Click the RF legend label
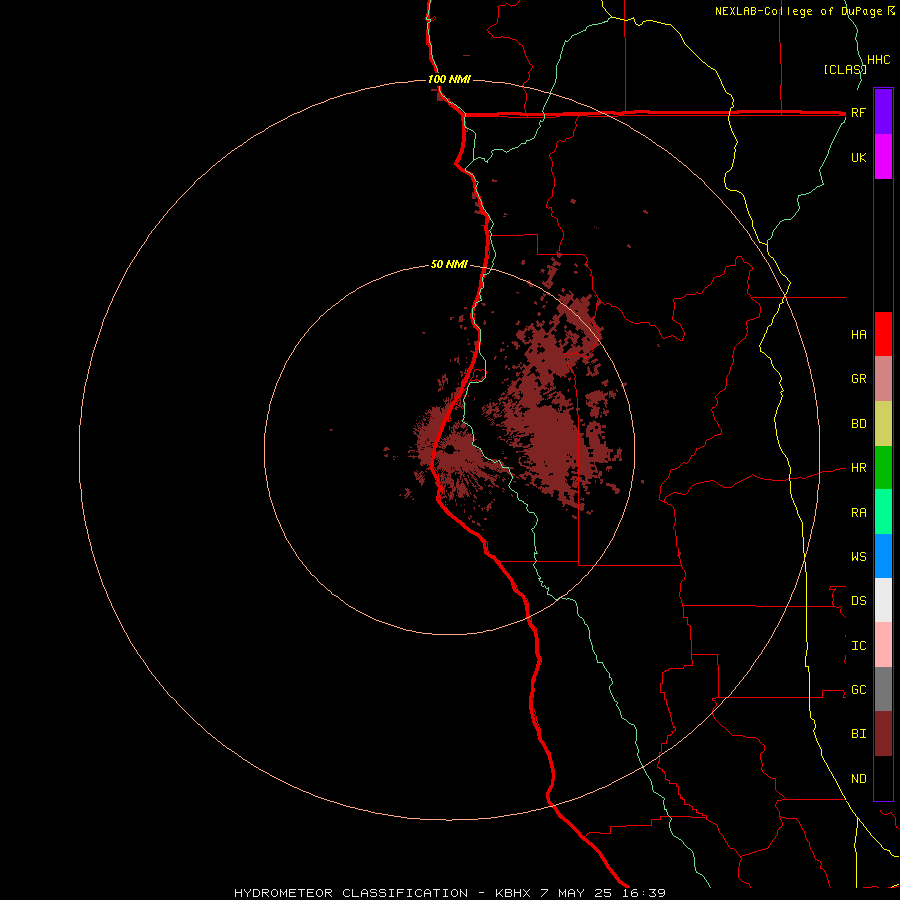The height and width of the screenshot is (900, 900). tap(858, 112)
